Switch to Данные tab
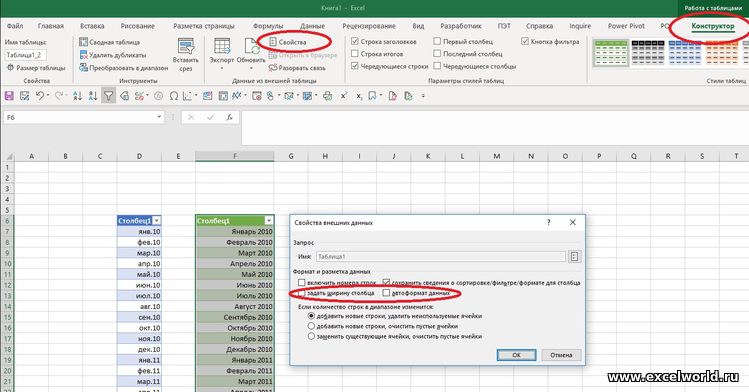The height and width of the screenshot is (392, 749). point(312,26)
